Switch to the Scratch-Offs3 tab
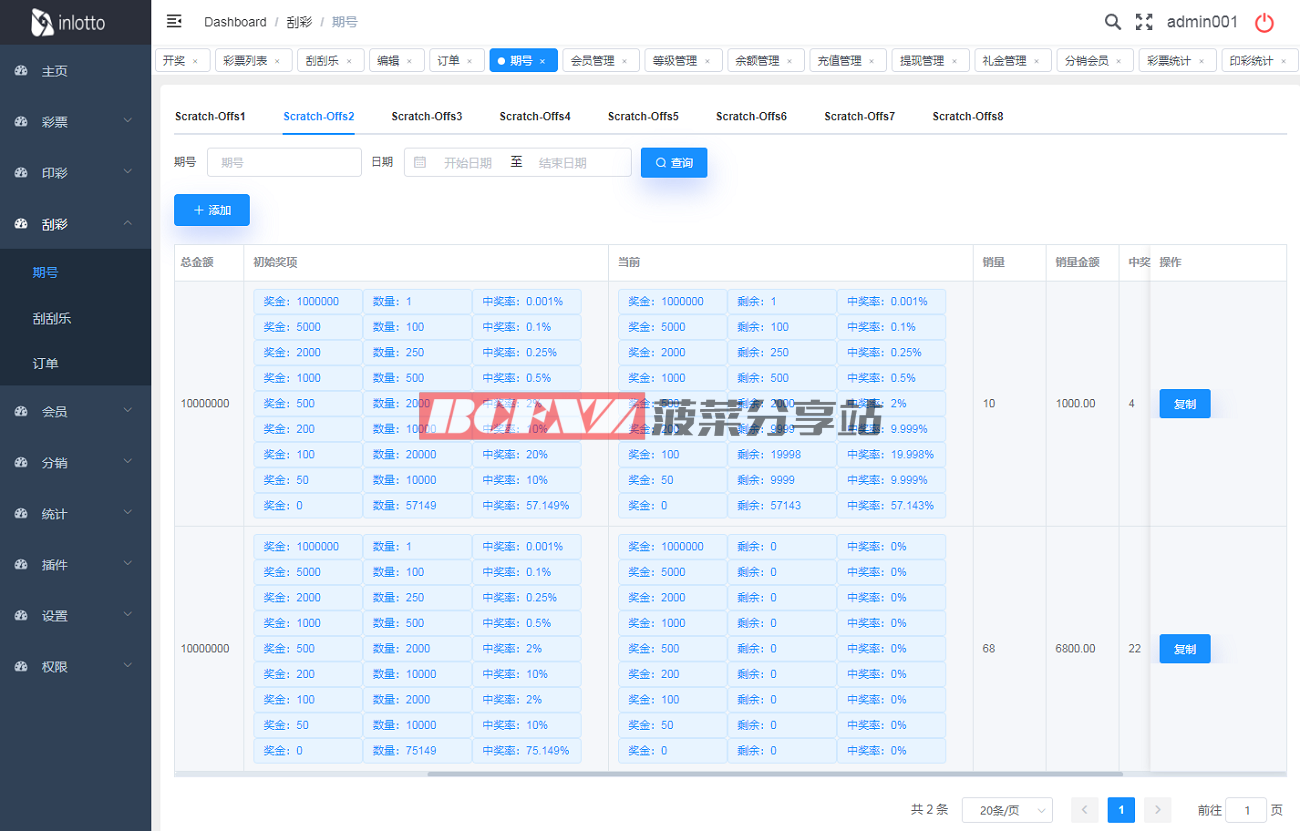Screen dimensions: 1300x831 (427, 116)
